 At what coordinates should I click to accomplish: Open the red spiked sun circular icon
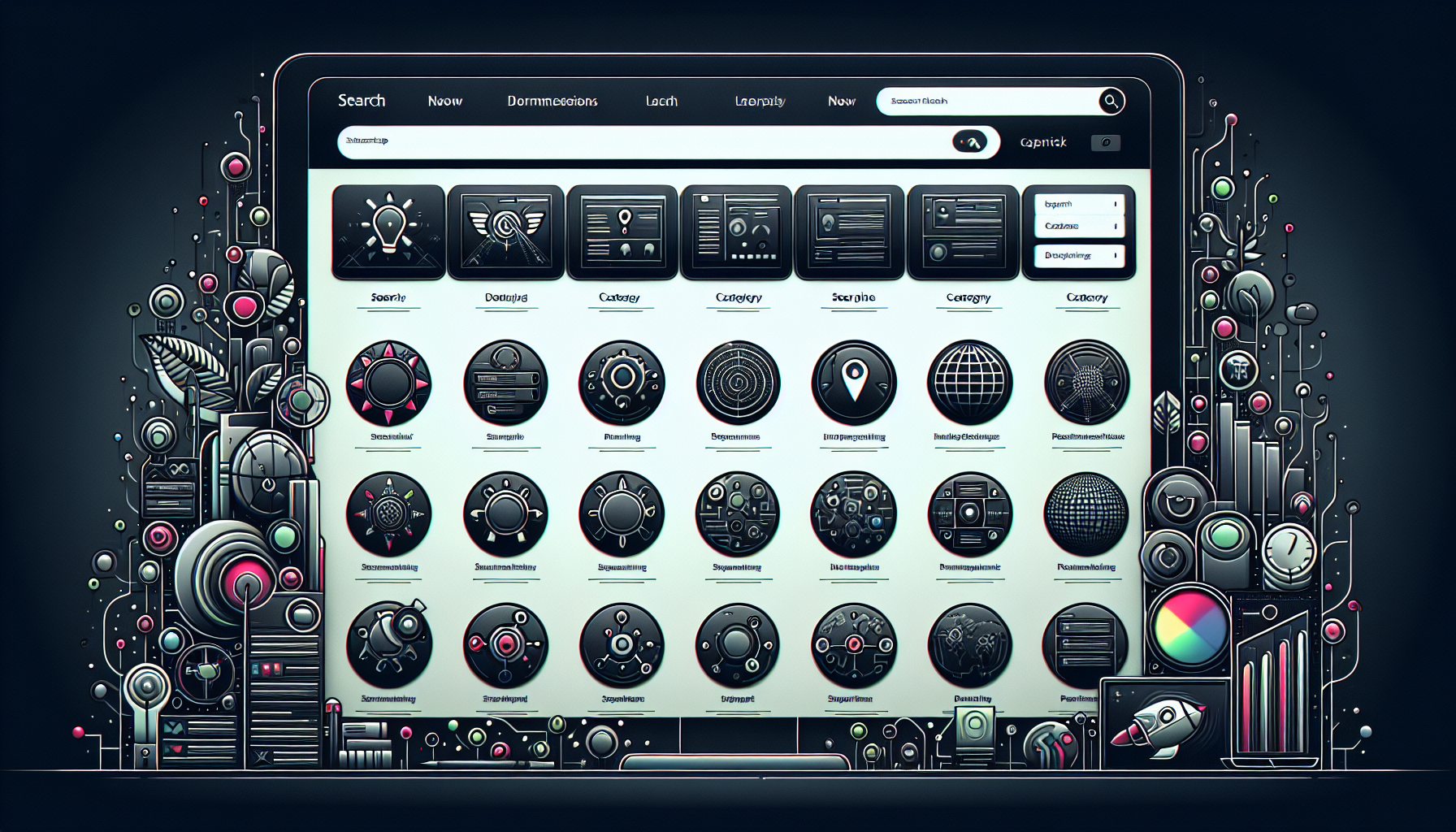[388, 383]
